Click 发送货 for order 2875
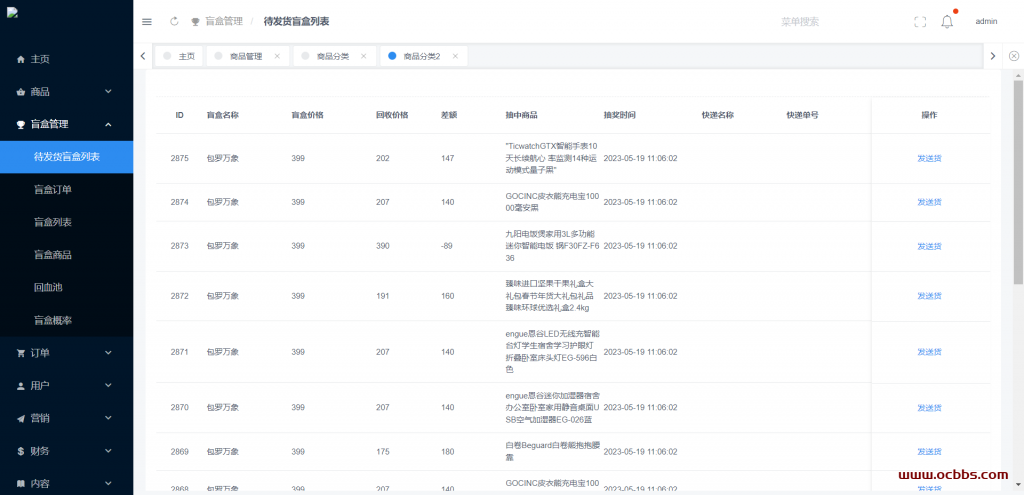Screen dimensions: 1024x495 (929, 158)
